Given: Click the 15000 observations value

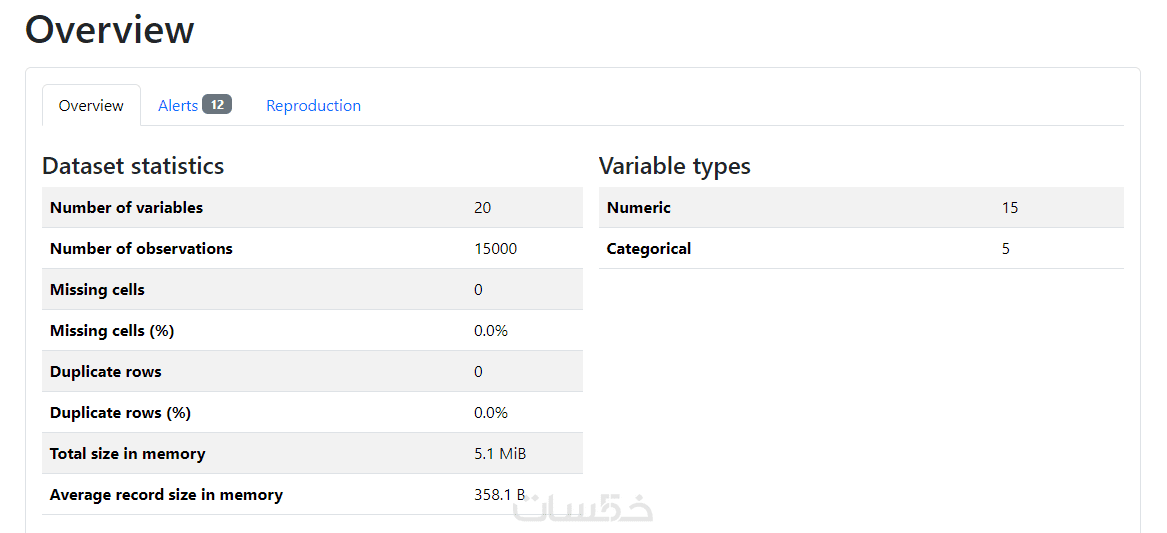Looking at the screenshot, I should click(x=495, y=249).
